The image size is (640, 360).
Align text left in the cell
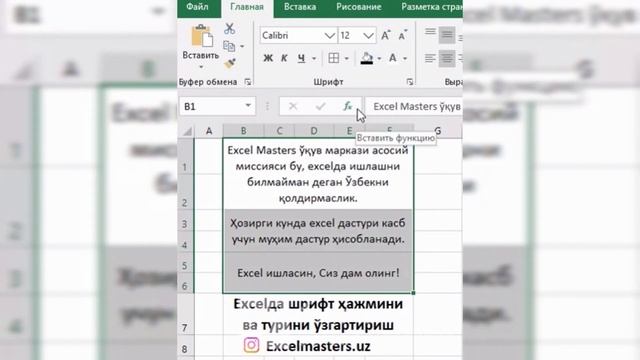pyautogui.click(x=430, y=58)
